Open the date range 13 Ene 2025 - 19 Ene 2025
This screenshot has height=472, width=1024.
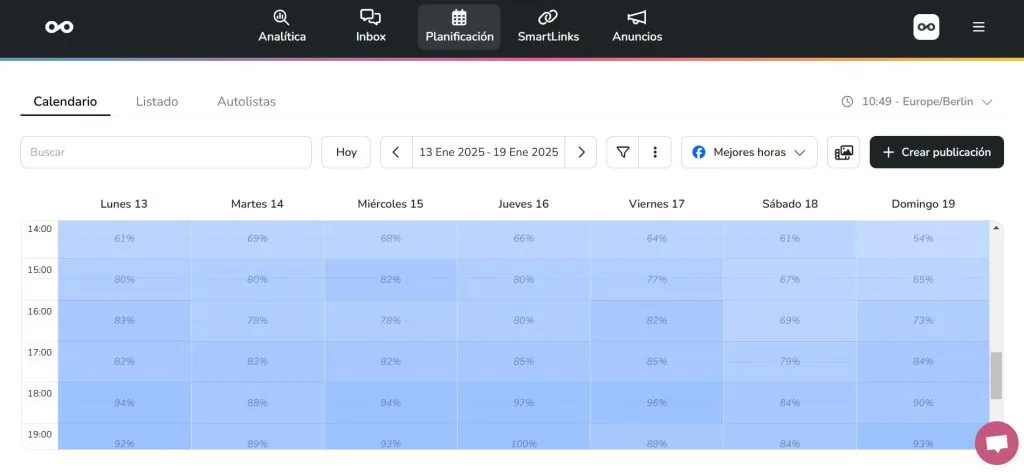pyautogui.click(x=488, y=152)
